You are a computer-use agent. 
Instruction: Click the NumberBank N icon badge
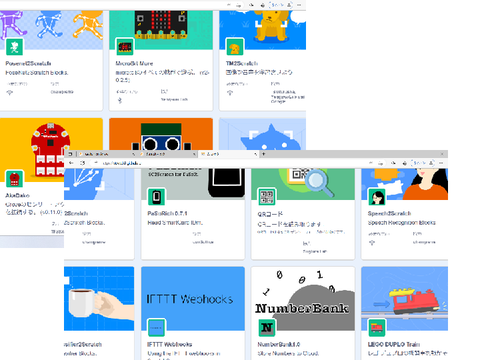tap(266, 328)
